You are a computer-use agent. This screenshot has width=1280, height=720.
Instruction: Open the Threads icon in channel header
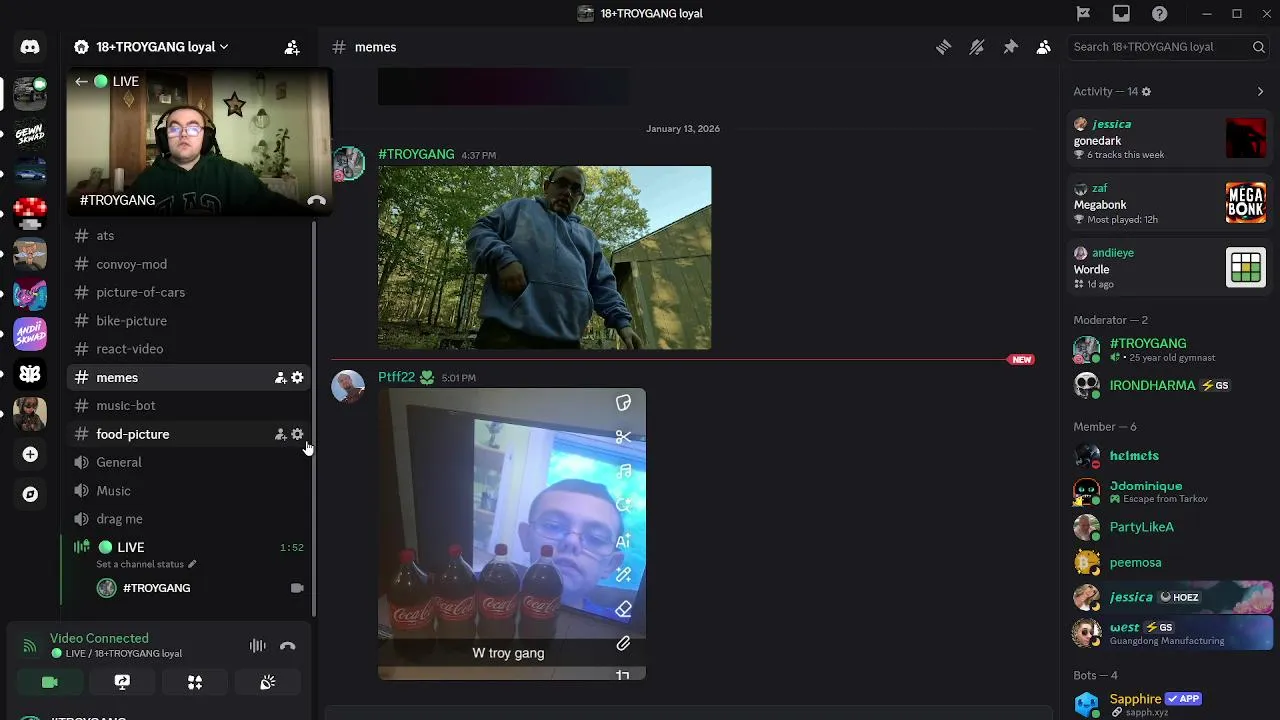[x=943, y=47]
